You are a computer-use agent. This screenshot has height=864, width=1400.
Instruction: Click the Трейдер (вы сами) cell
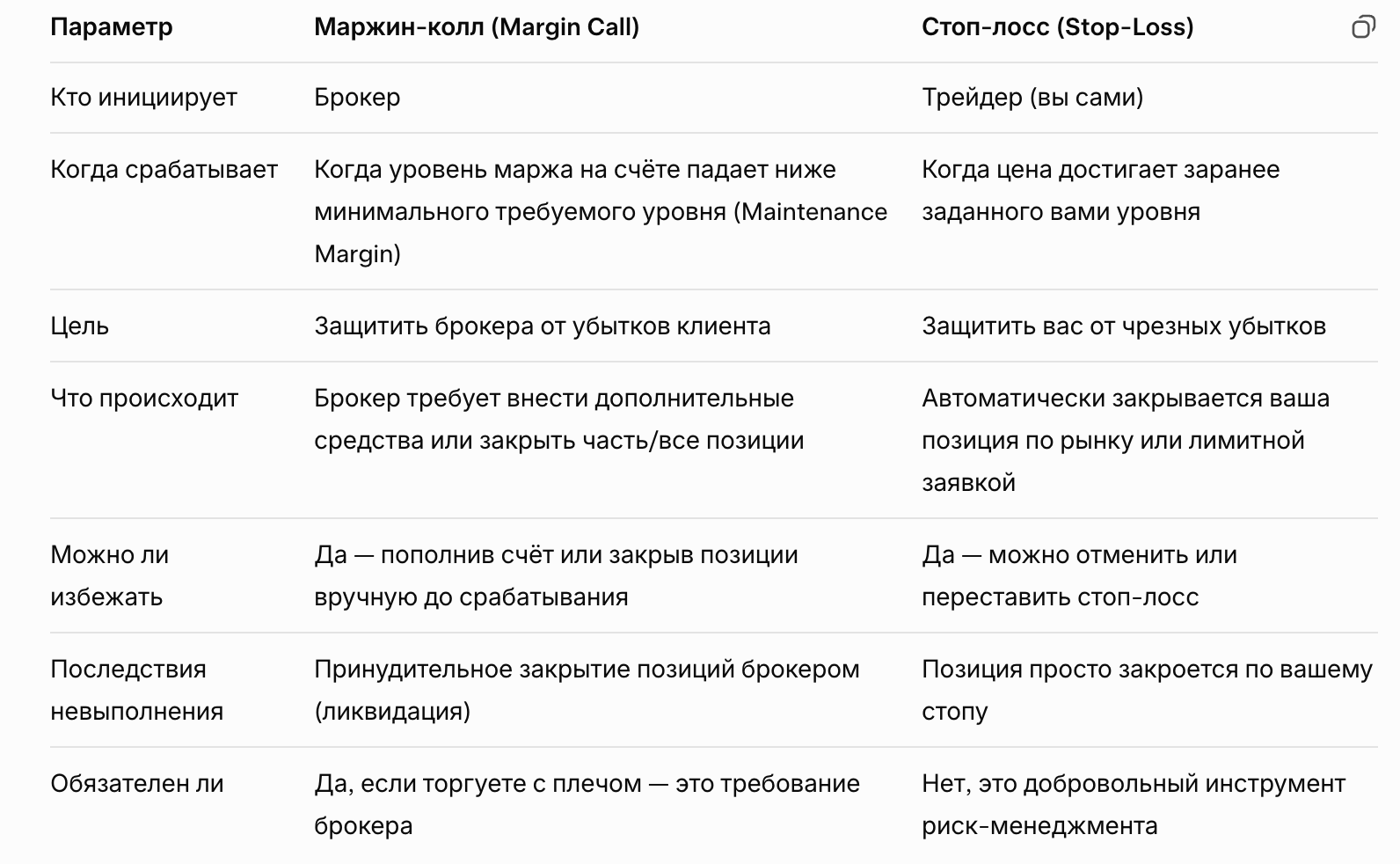[x=1032, y=98]
